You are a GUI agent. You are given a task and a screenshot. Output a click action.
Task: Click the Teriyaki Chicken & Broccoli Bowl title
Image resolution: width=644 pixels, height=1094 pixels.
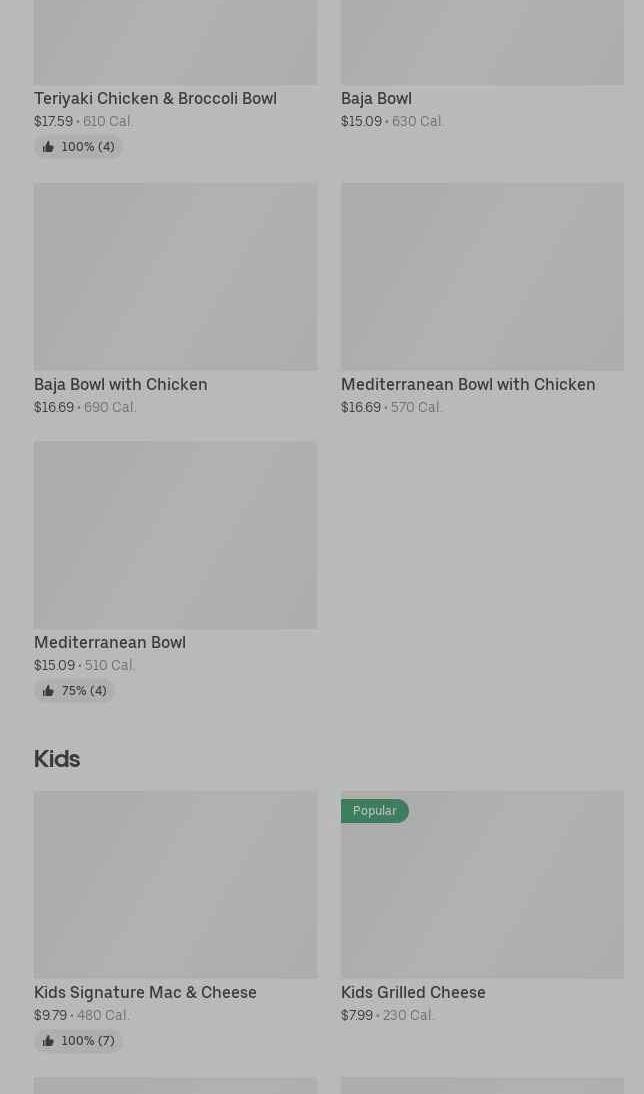(x=155, y=98)
